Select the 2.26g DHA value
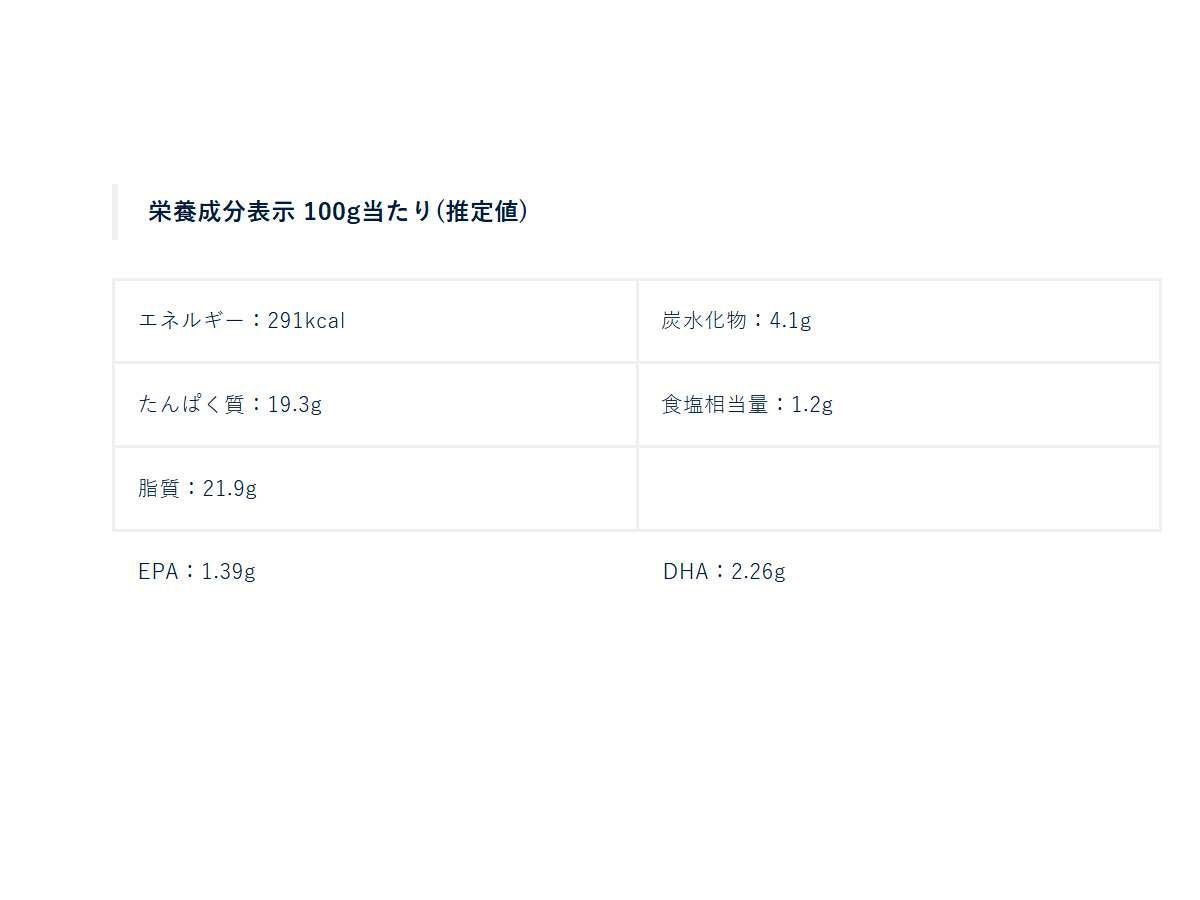Image resolution: width=1200 pixels, height=900 pixels. [x=759, y=572]
